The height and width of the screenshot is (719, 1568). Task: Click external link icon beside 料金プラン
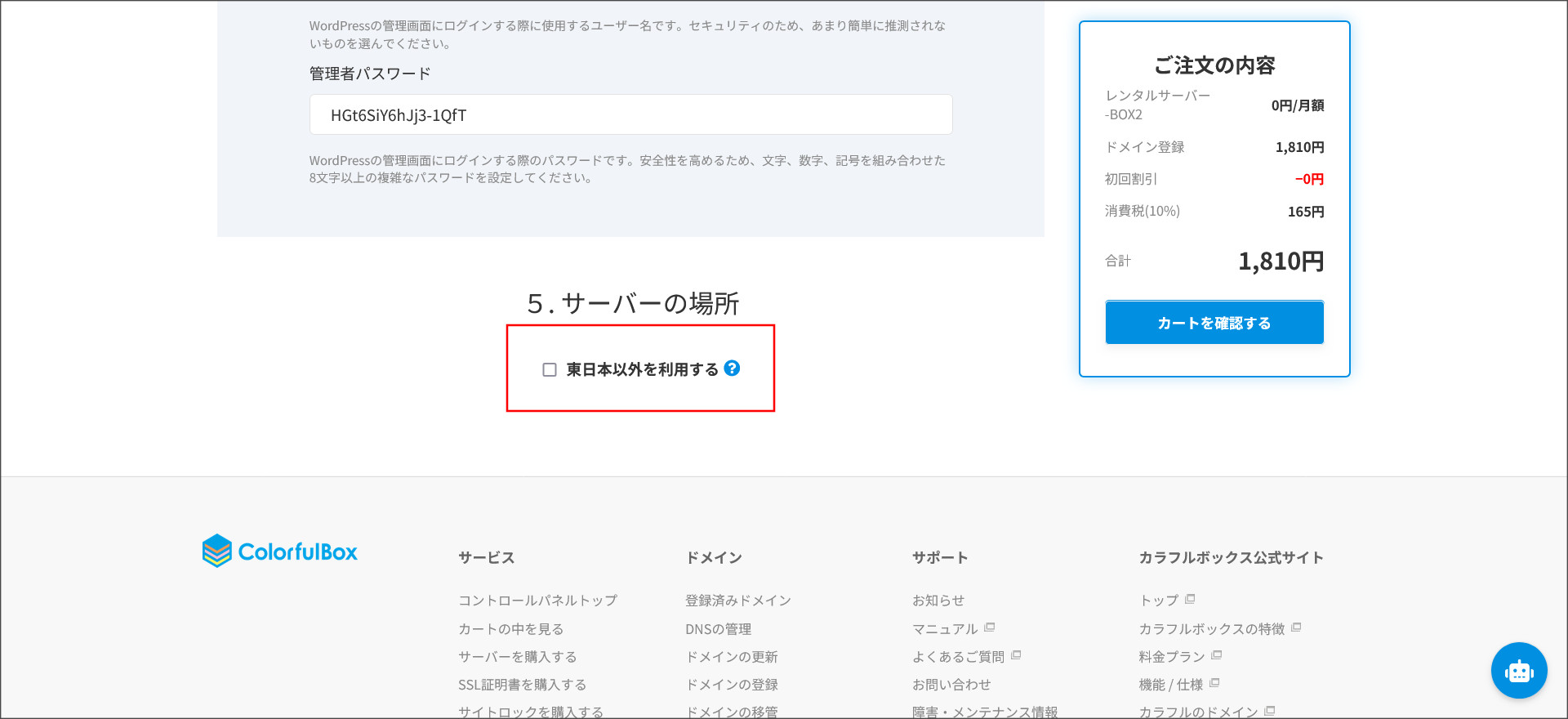coord(1217,655)
